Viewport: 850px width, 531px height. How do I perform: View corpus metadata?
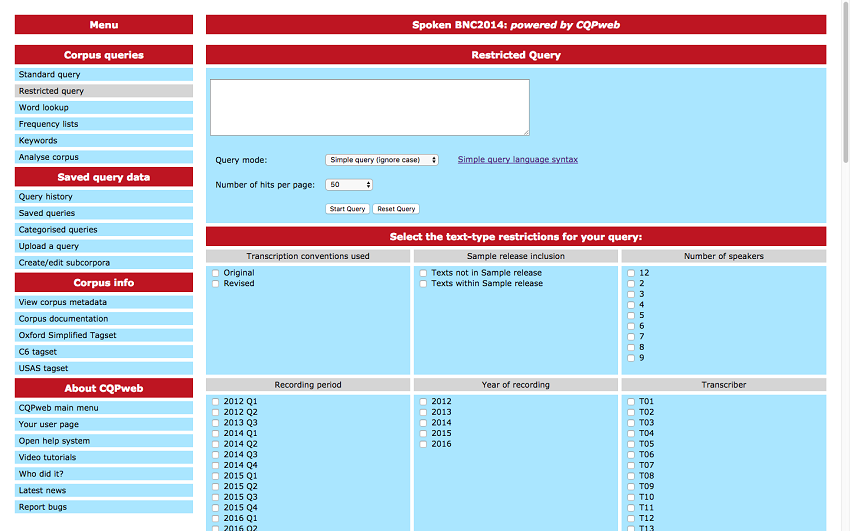pos(104,302)
